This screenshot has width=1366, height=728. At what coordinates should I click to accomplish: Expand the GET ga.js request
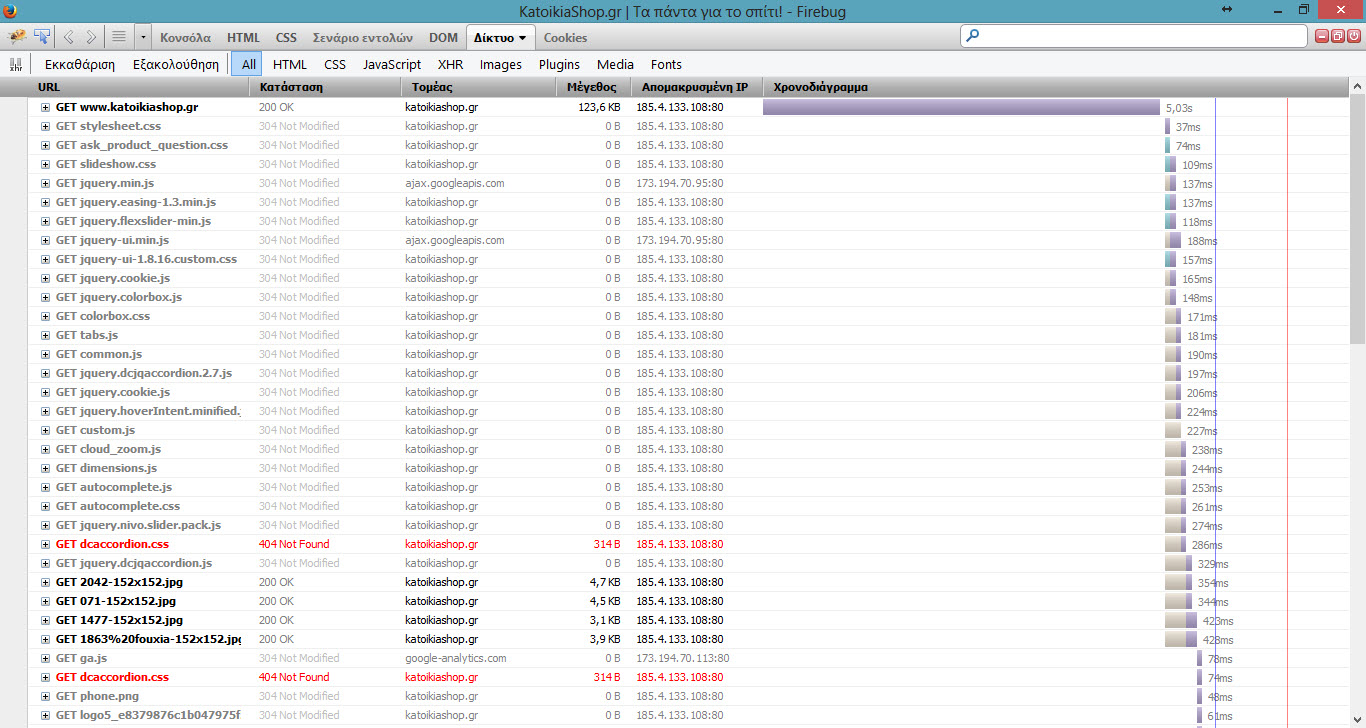pyautogui.click(x=45, y=658)
